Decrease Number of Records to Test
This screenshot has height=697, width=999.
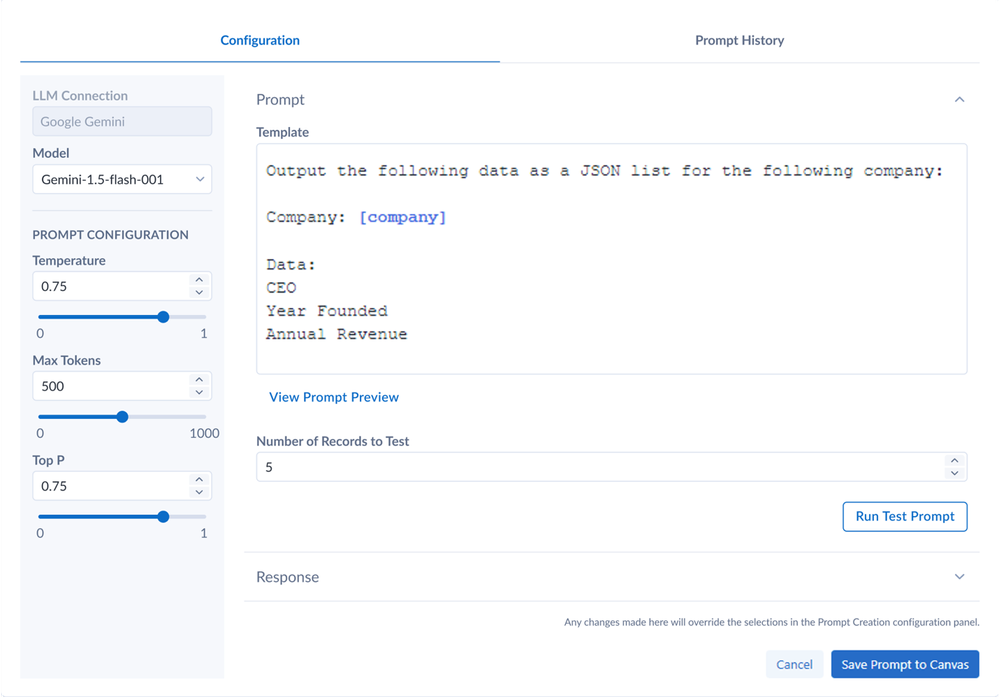coord(954,473)
